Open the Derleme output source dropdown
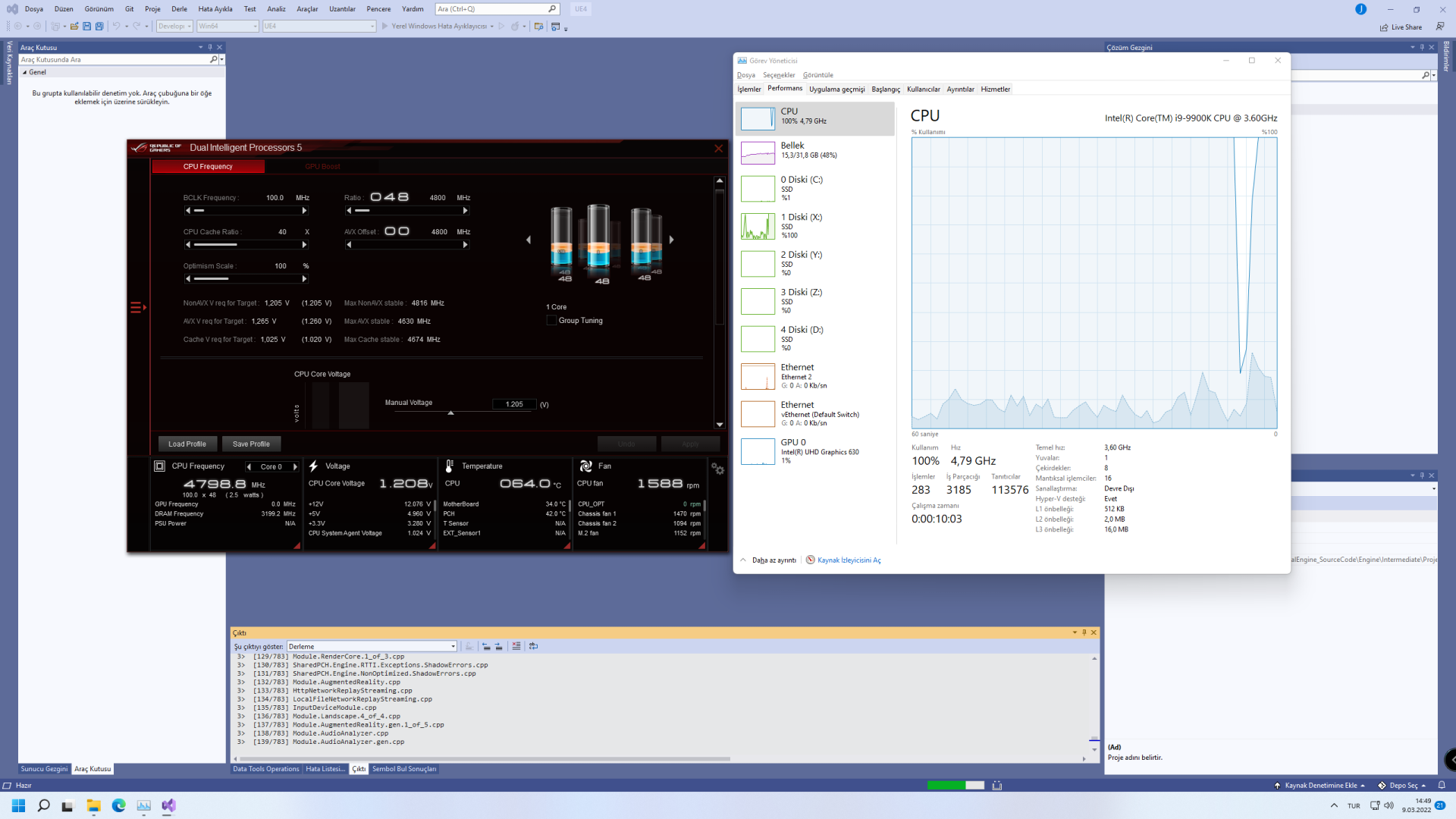This screenshot has height=819, width=1456. pyautogui.click(x=453, y=647)
